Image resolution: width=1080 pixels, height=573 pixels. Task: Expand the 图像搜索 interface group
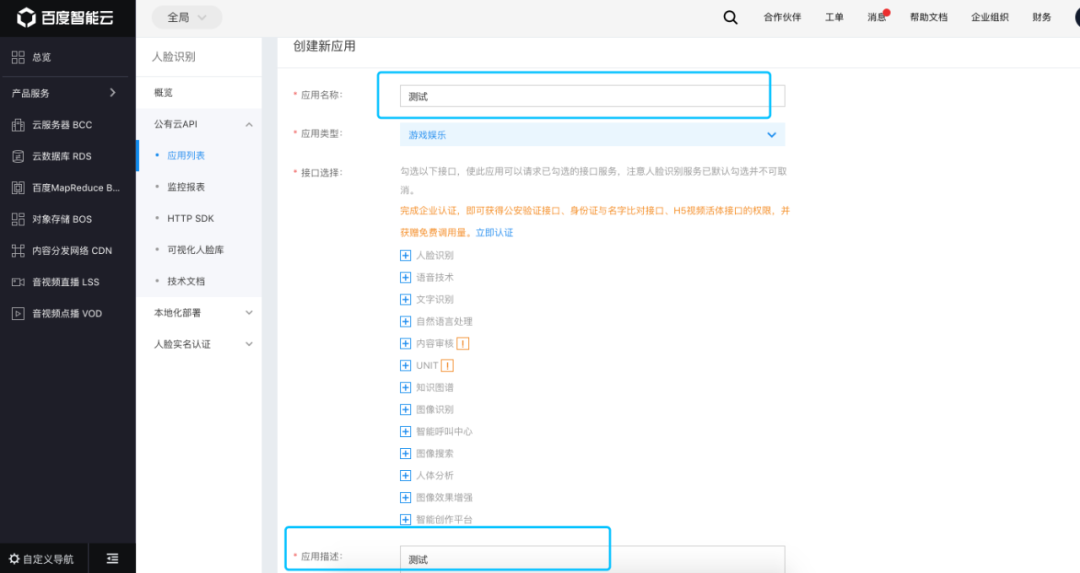pyautogui.click(x=405, y=454)
